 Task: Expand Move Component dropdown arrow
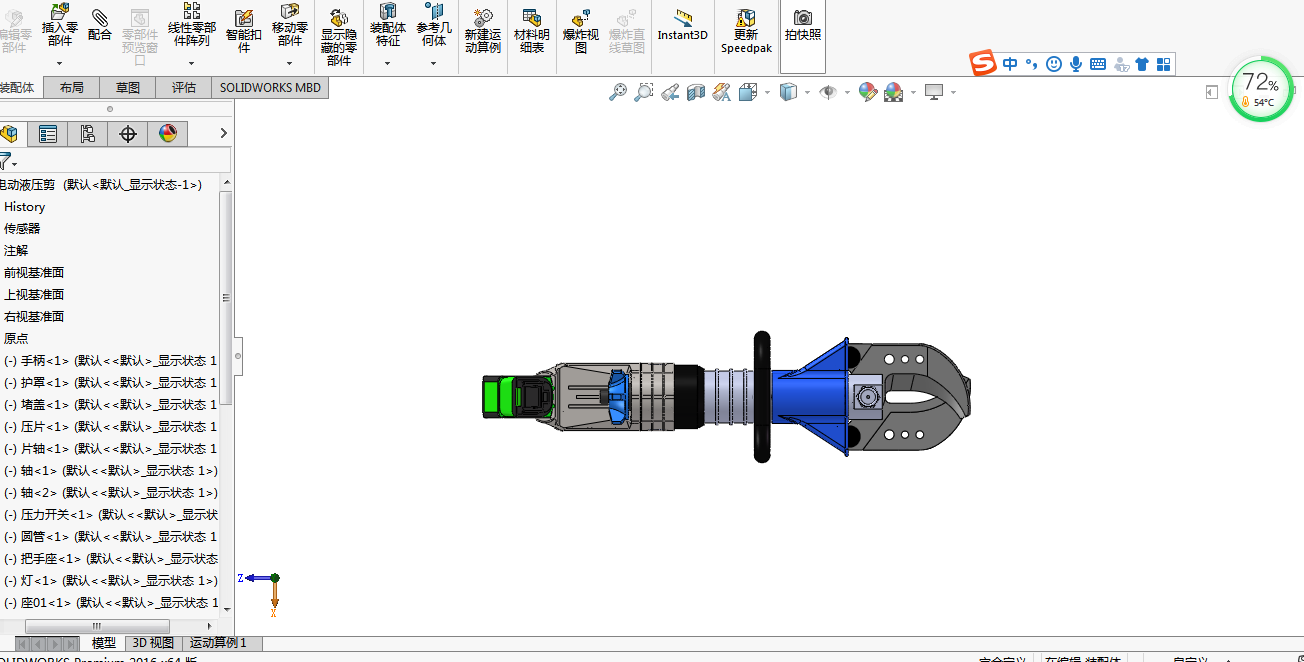coord(290,63)
